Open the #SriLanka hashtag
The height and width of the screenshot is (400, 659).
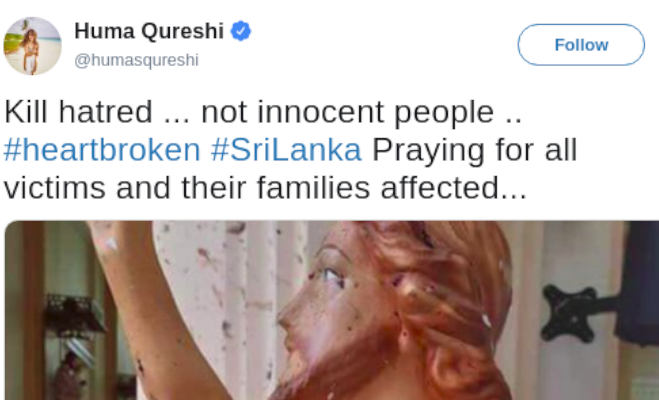pyautogui.click(x=286, y=150)
